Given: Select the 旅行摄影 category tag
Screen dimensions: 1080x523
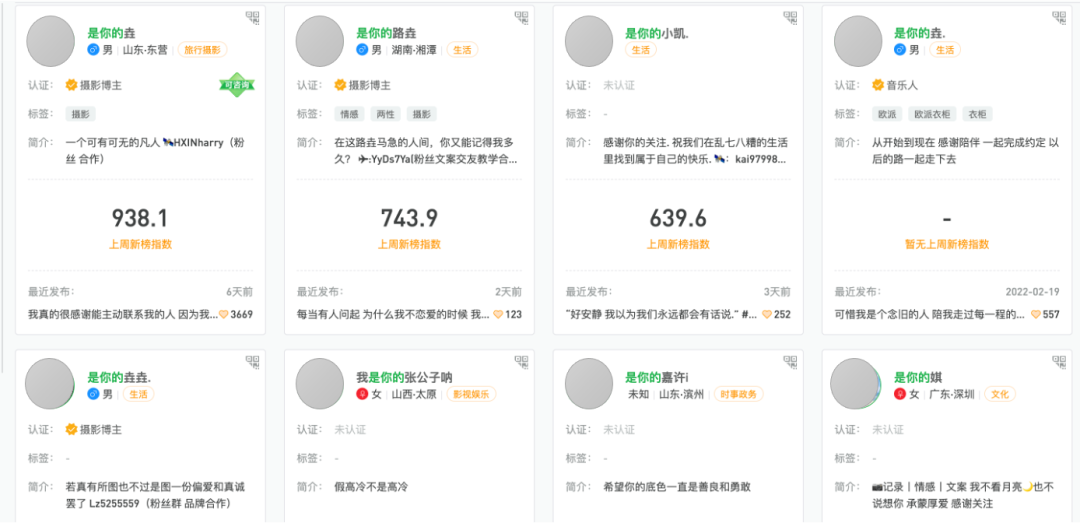Looking at the screenshot, I should [202, 50].
